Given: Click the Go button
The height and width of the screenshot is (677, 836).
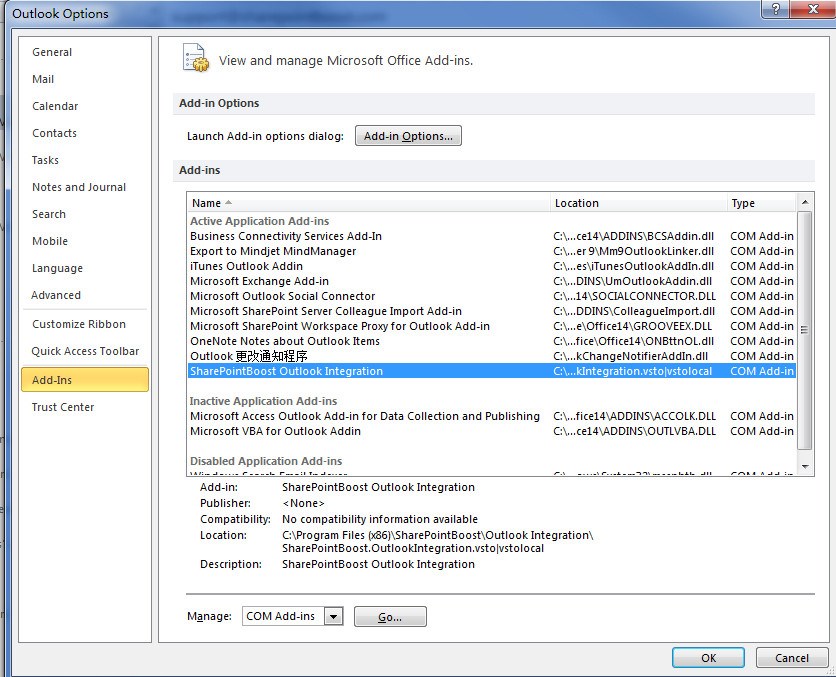Looking at the screenshot, I should coord(390,617).
